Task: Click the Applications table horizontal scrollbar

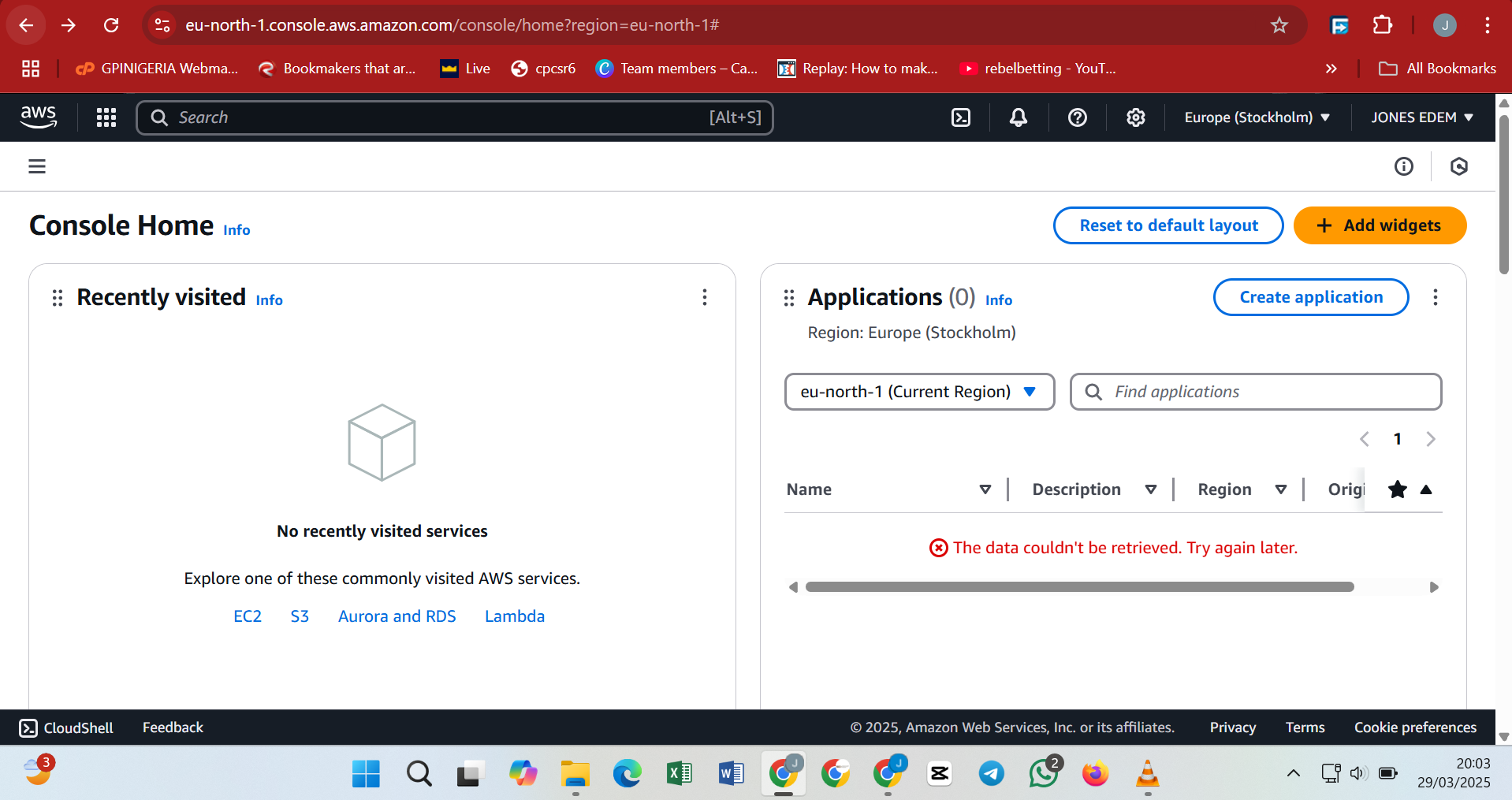Action: click(x=1079, y=587)
